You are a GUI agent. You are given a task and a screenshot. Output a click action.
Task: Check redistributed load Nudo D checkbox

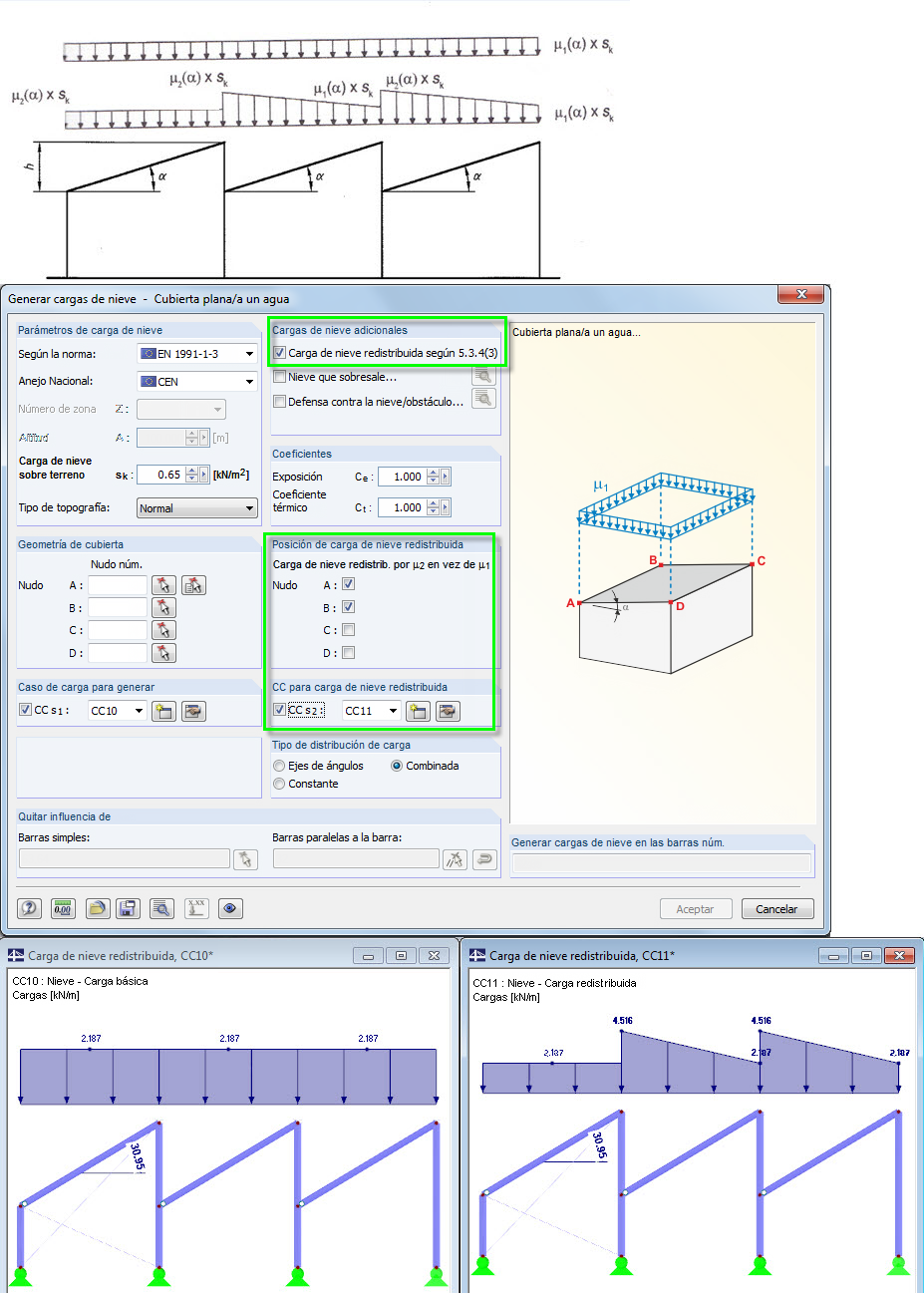348,653
